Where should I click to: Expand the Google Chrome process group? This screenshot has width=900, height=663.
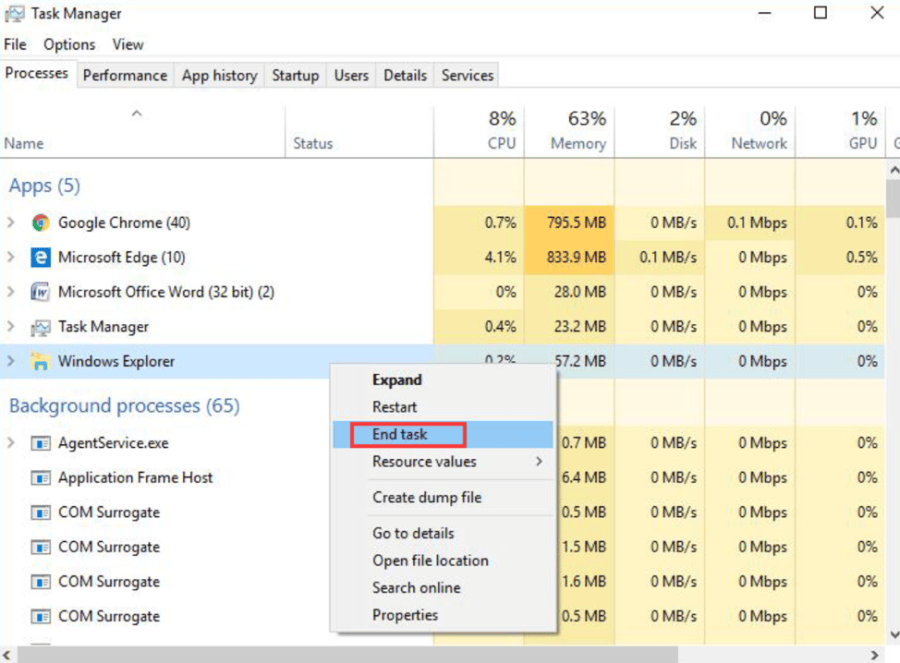(x=10, y=222)
